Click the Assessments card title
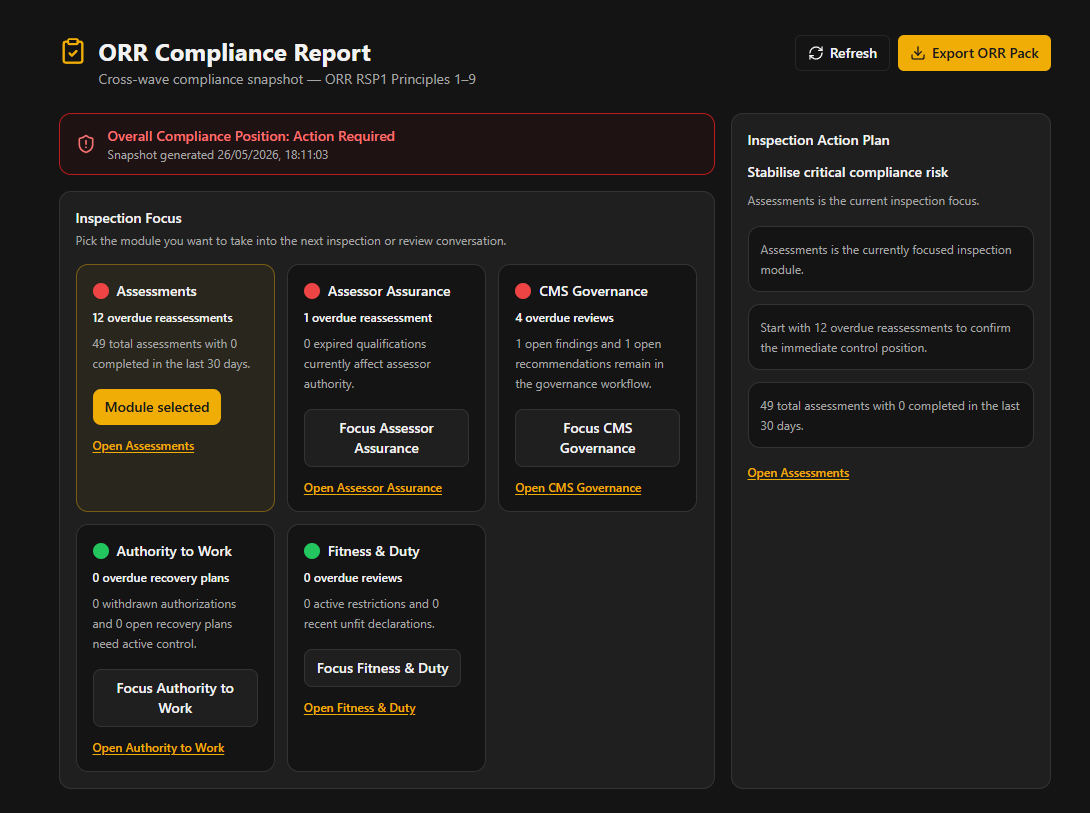 pos(156,291)
